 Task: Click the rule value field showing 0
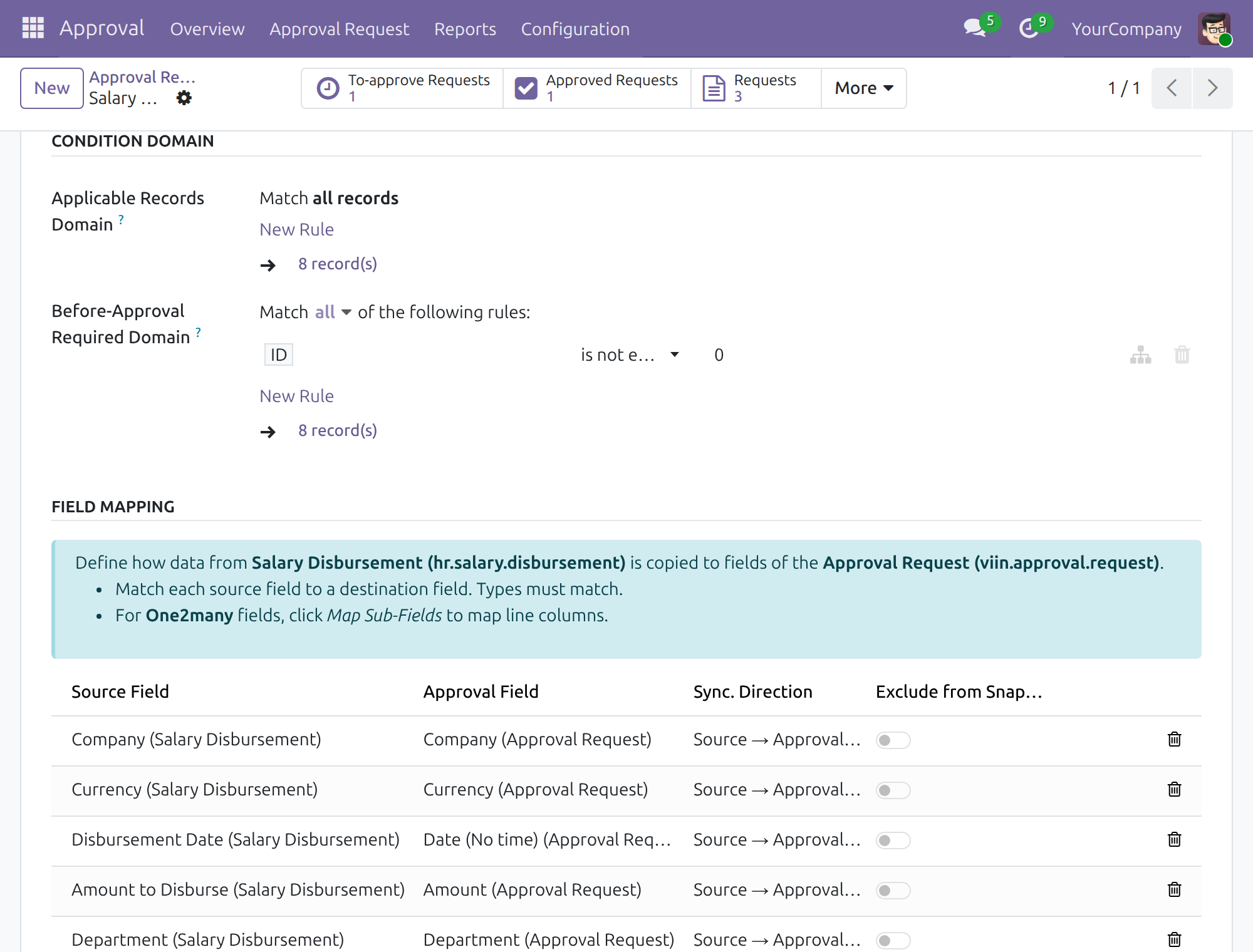click(719, 355)
